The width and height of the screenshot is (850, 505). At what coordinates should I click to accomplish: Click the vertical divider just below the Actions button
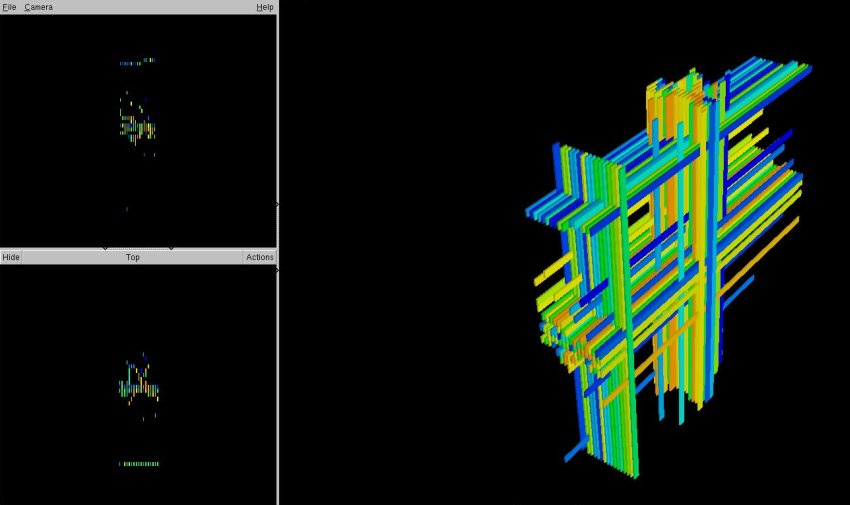tap(277, 270)
